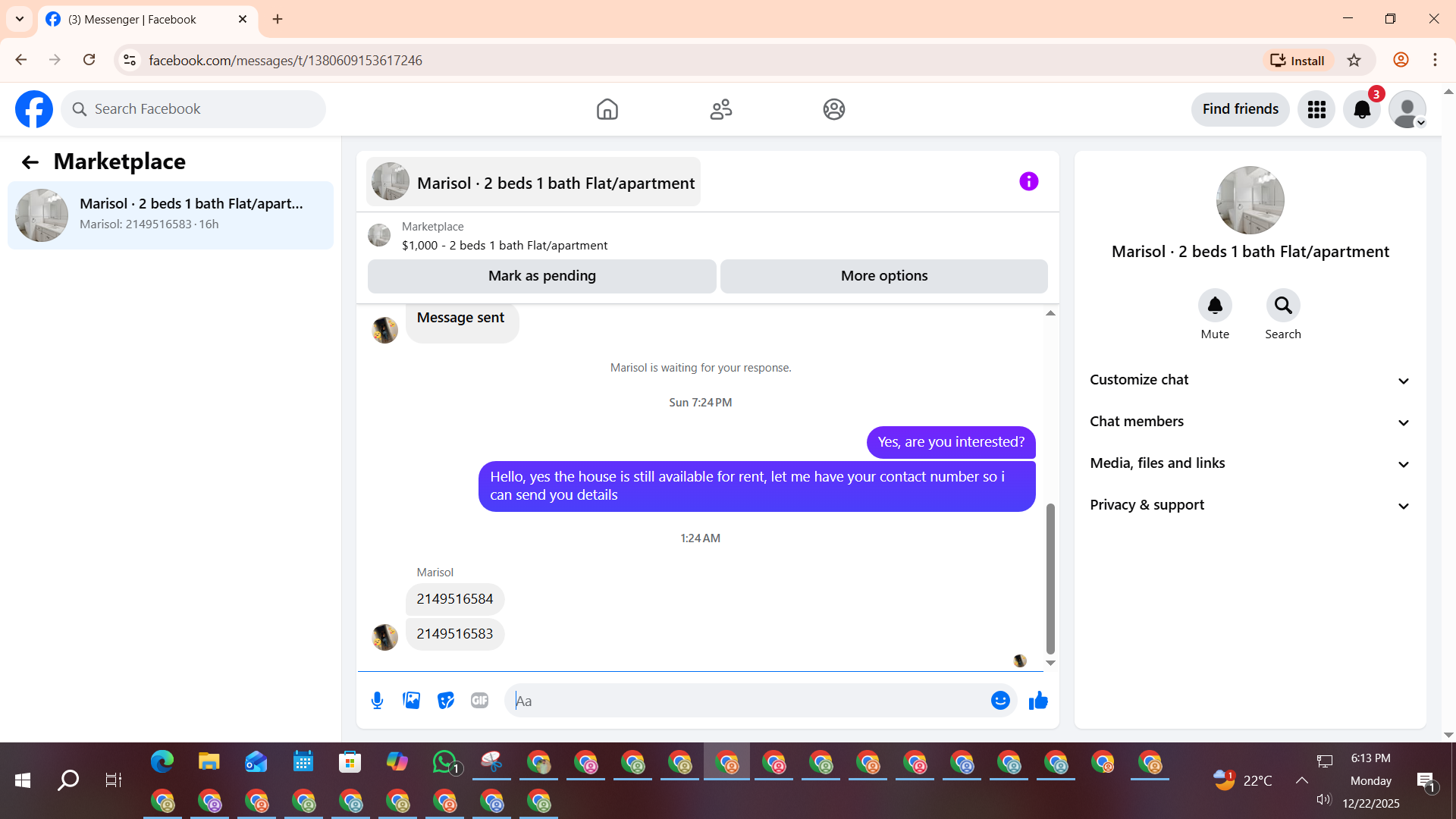The image size is (1456, 819).
Task: Expand Media, files and links section
Action: click(1250, 463)
